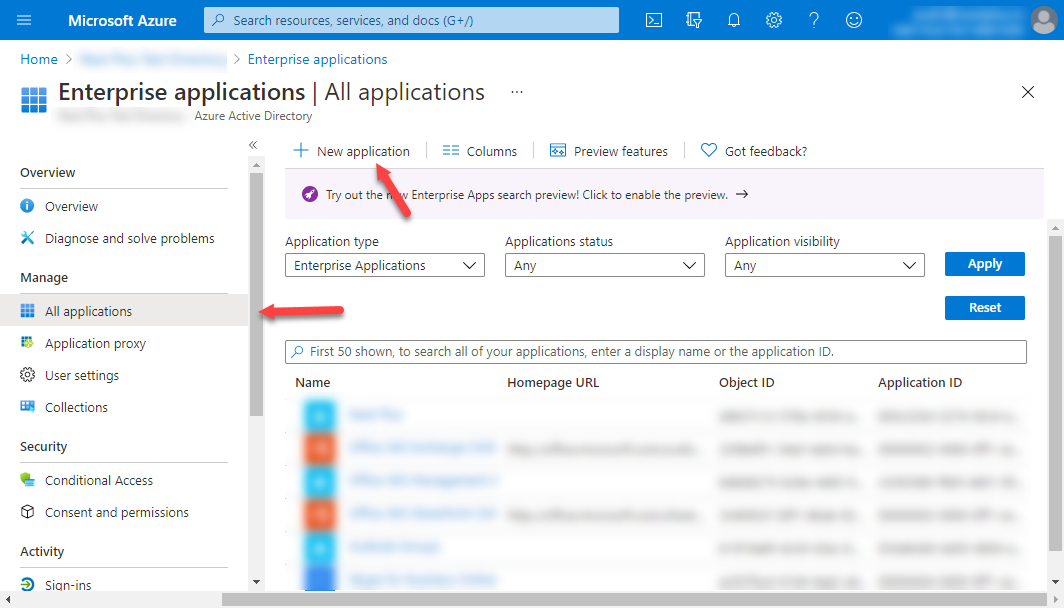The width and height of the screenshot is (1064, 608).
Task: Click the Apply button
Action: point(985,264)
